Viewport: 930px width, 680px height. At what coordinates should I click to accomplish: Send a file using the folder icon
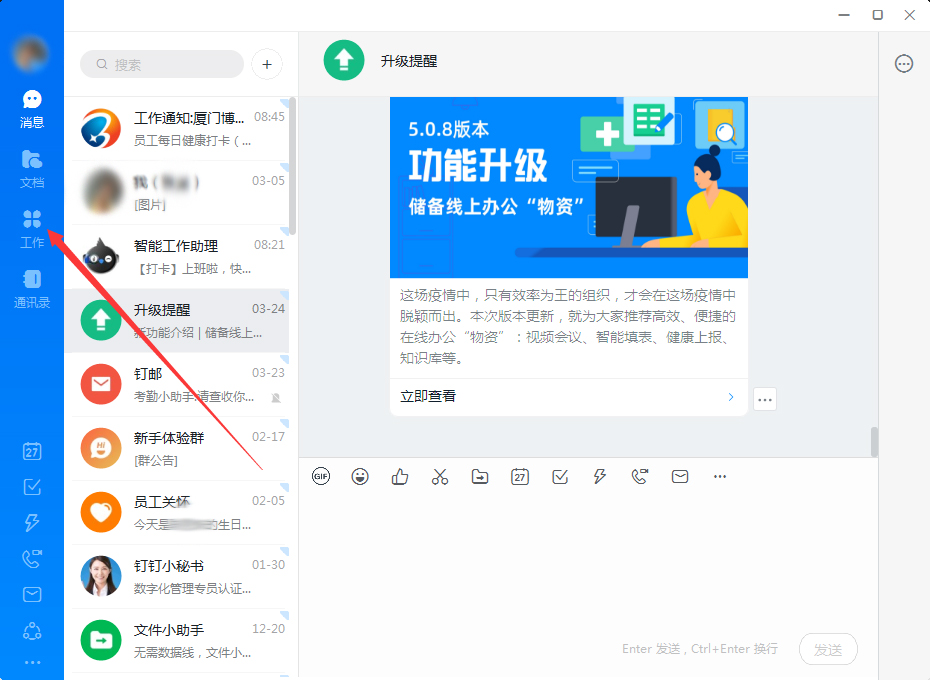coord(480,477)
